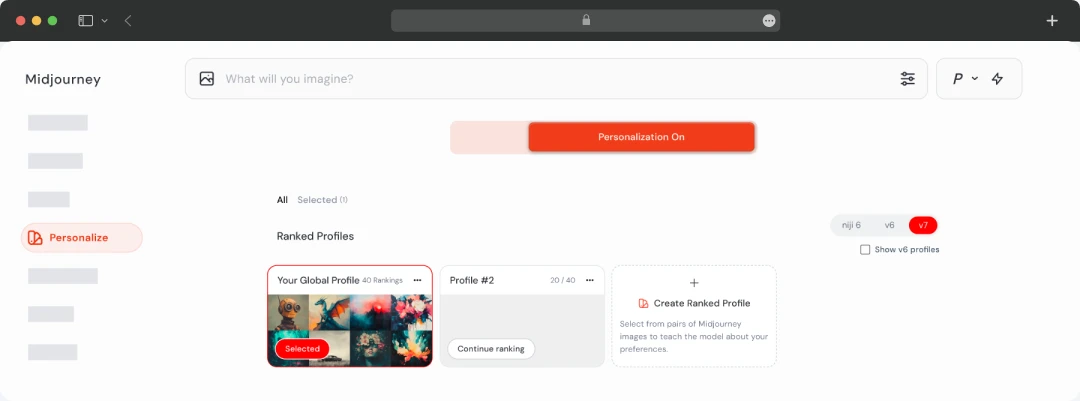Viewport: 1080px width, 401px height.
Task: Click the Selected badge on Global Profile
Action: point(302,349)
